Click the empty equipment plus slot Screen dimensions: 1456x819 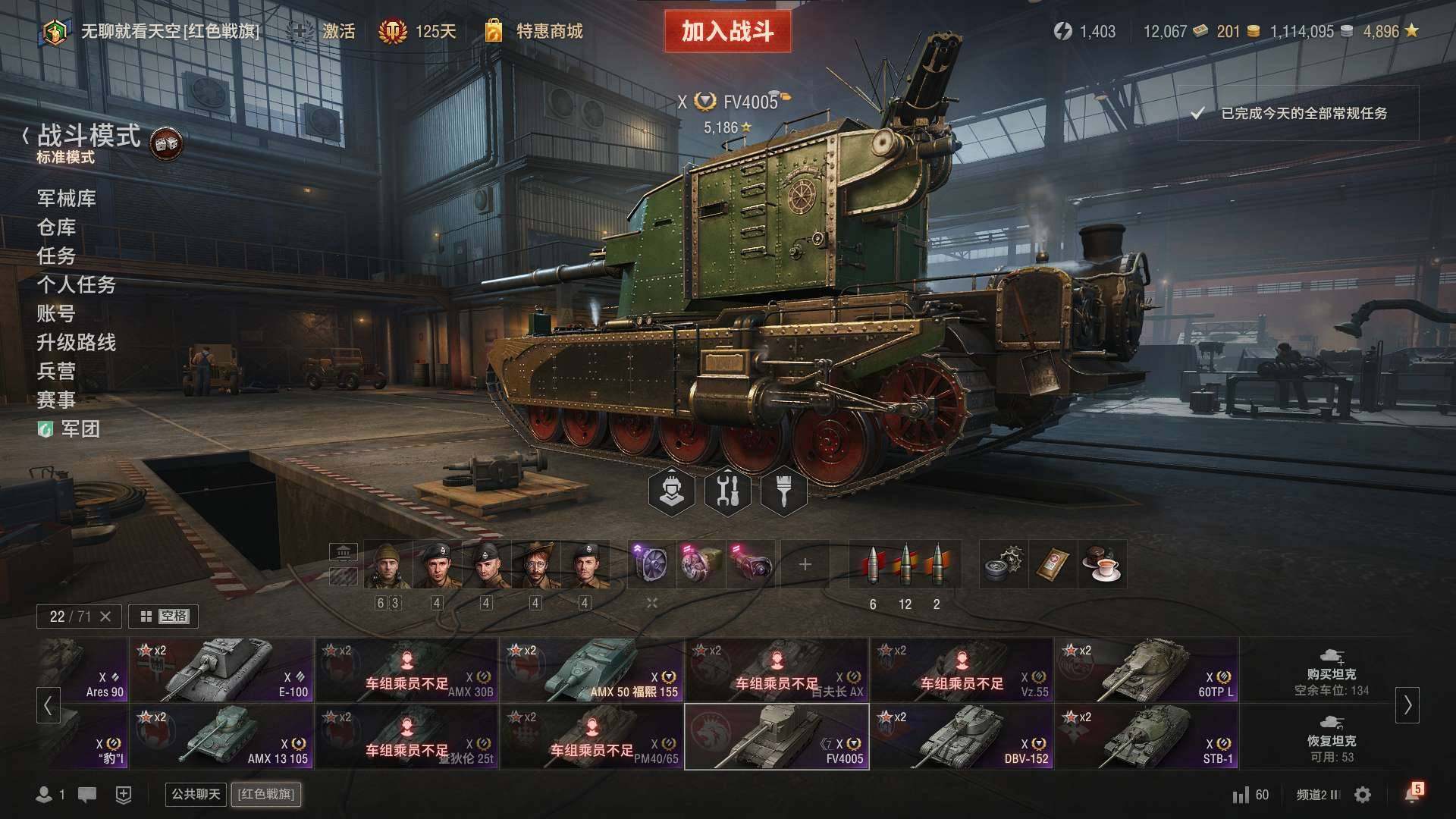pyautogui.click(x=805, y=564)
